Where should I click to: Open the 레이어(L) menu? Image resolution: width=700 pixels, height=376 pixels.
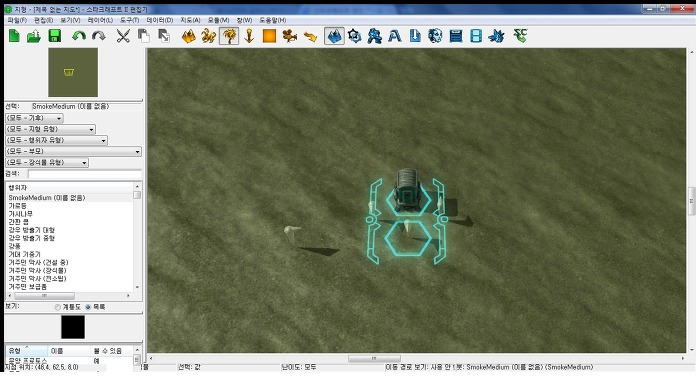click(100, 20)
